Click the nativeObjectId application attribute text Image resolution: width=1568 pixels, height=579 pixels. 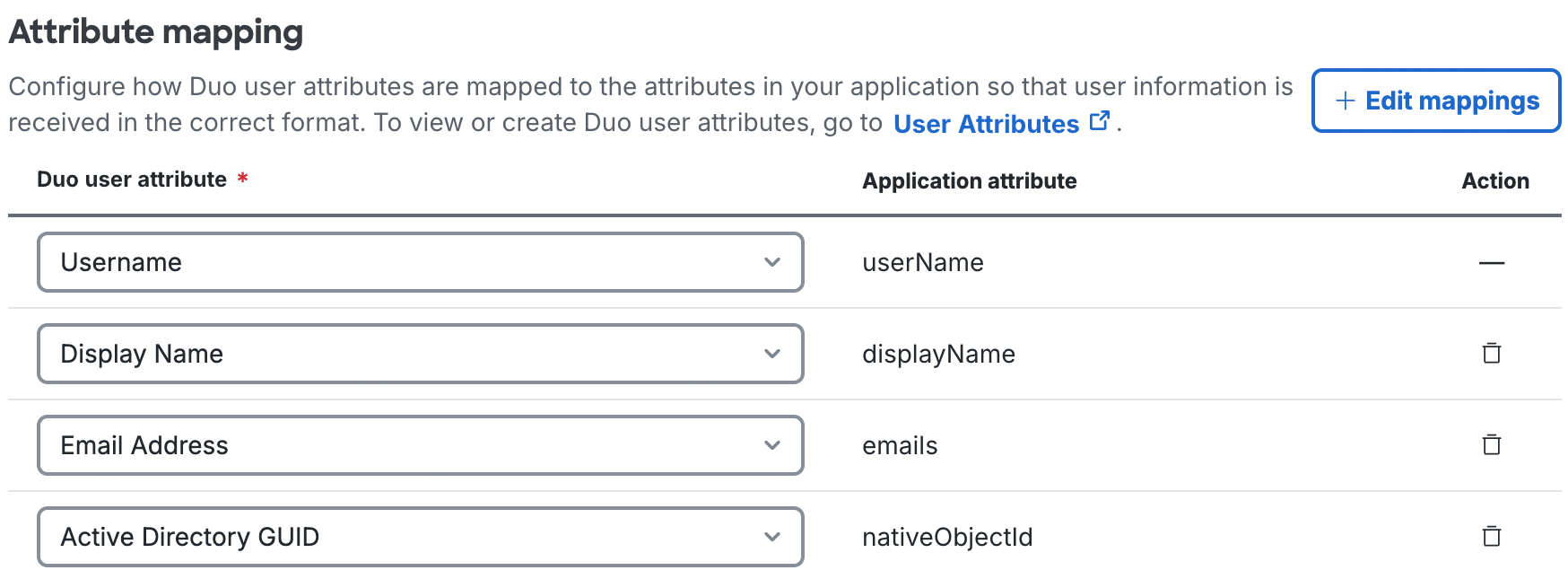coord(947,537)
